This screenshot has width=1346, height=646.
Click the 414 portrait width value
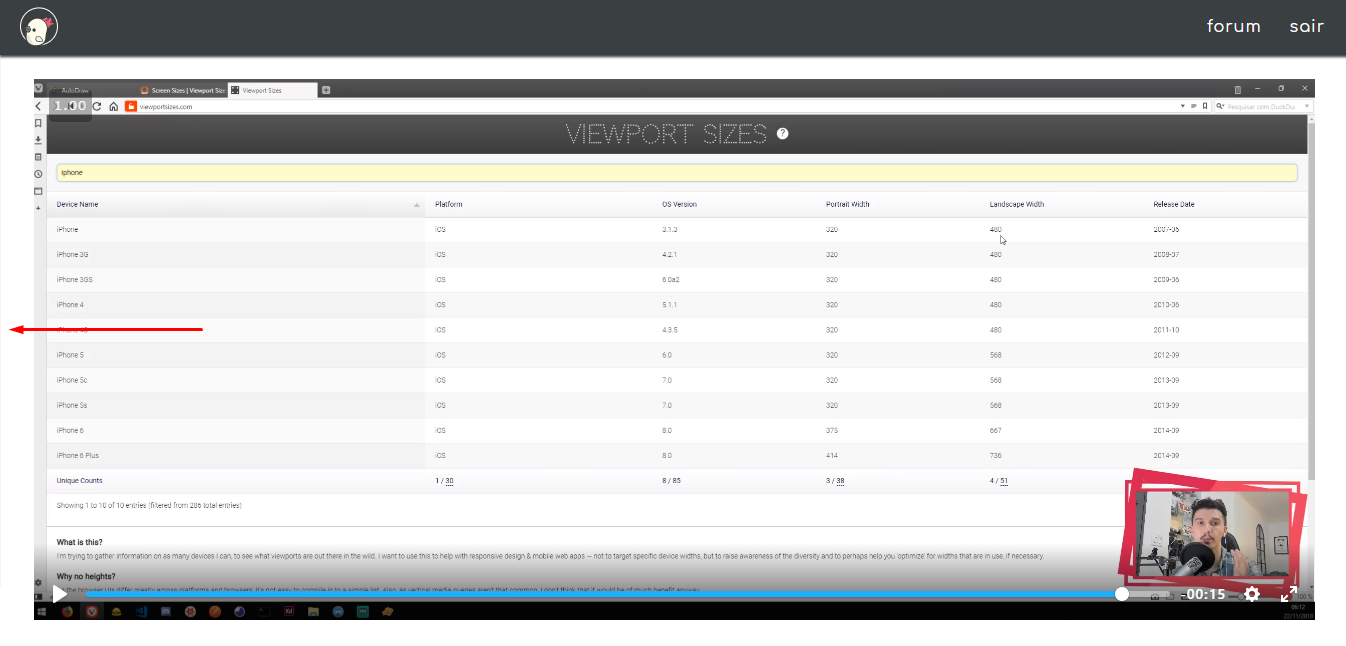click(x=832, y=455)
